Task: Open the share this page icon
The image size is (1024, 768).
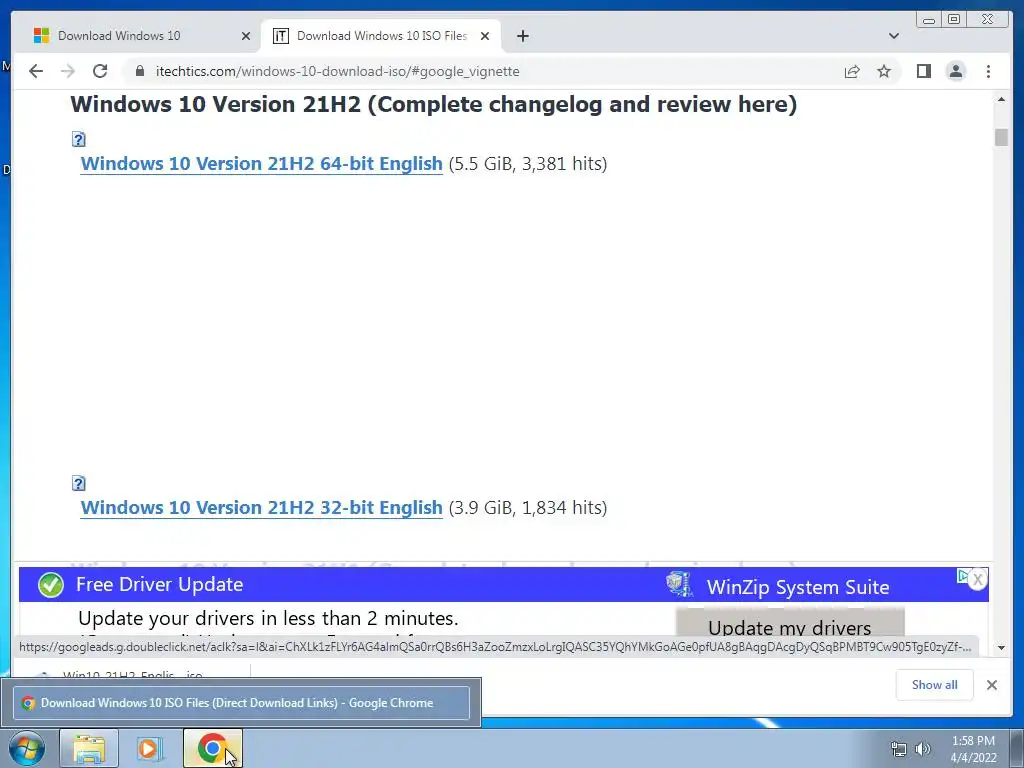Action: pyautogui.click(x=852, y=71)
